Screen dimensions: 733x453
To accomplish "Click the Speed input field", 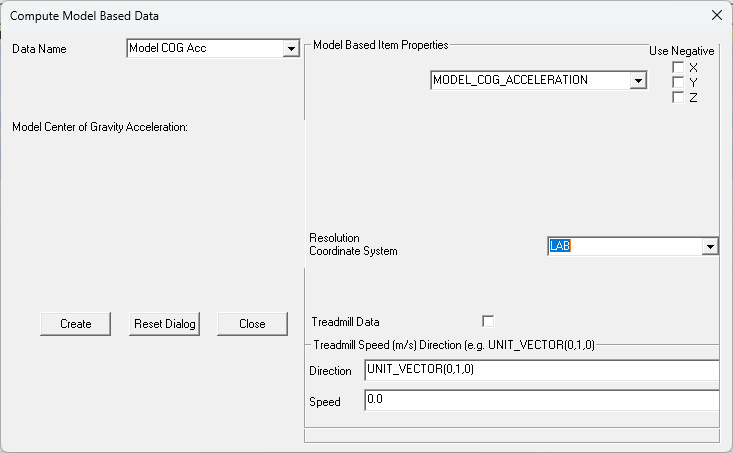I will click(542, 401).
